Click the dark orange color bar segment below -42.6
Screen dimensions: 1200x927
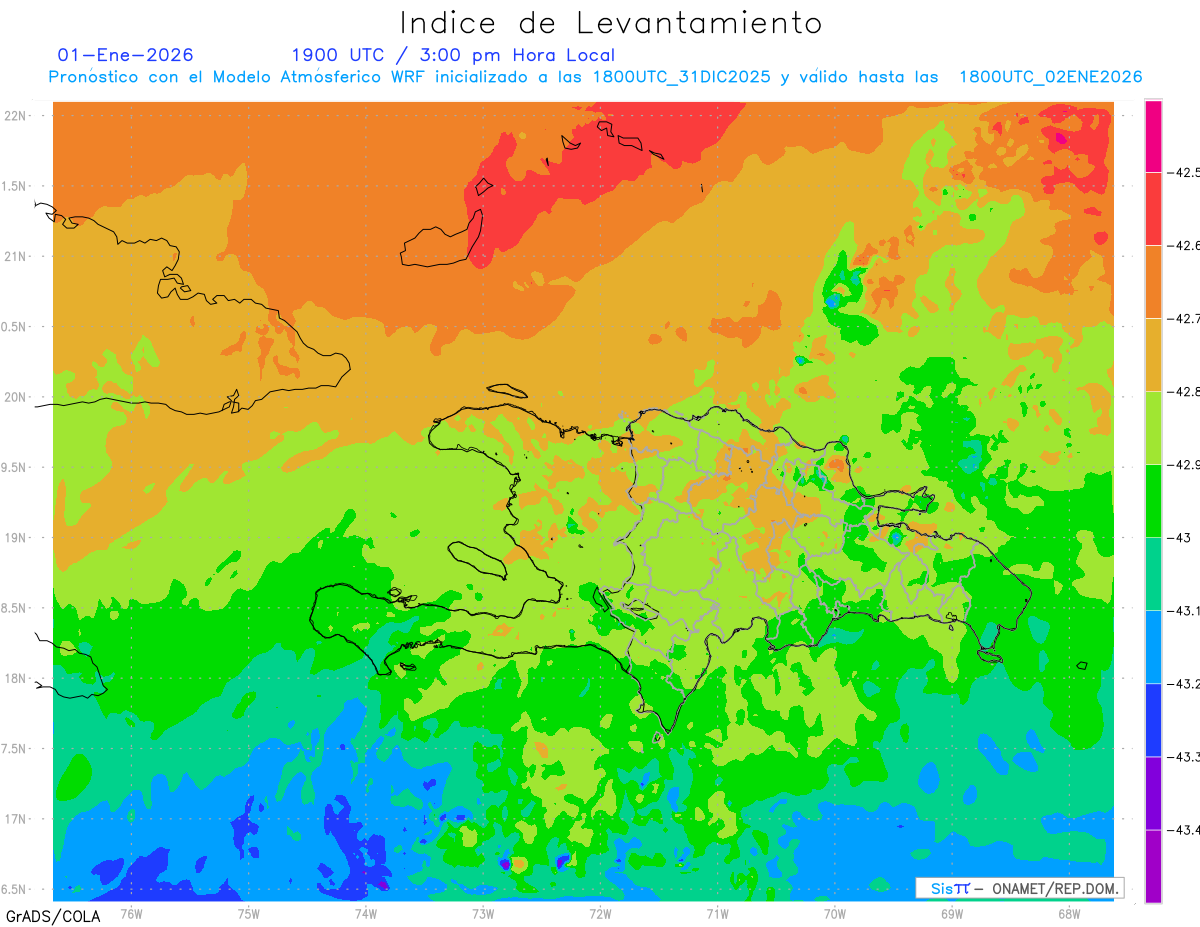click(1153, 282)
